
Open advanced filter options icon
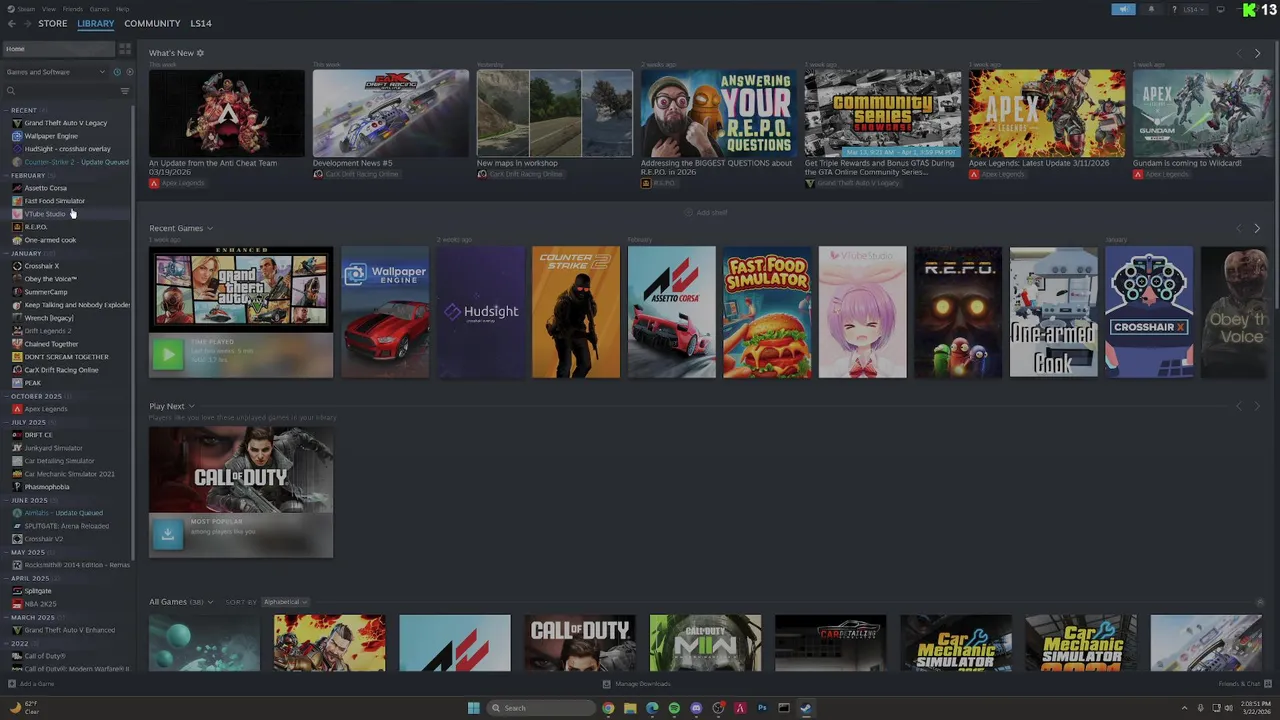pos(125,91)
